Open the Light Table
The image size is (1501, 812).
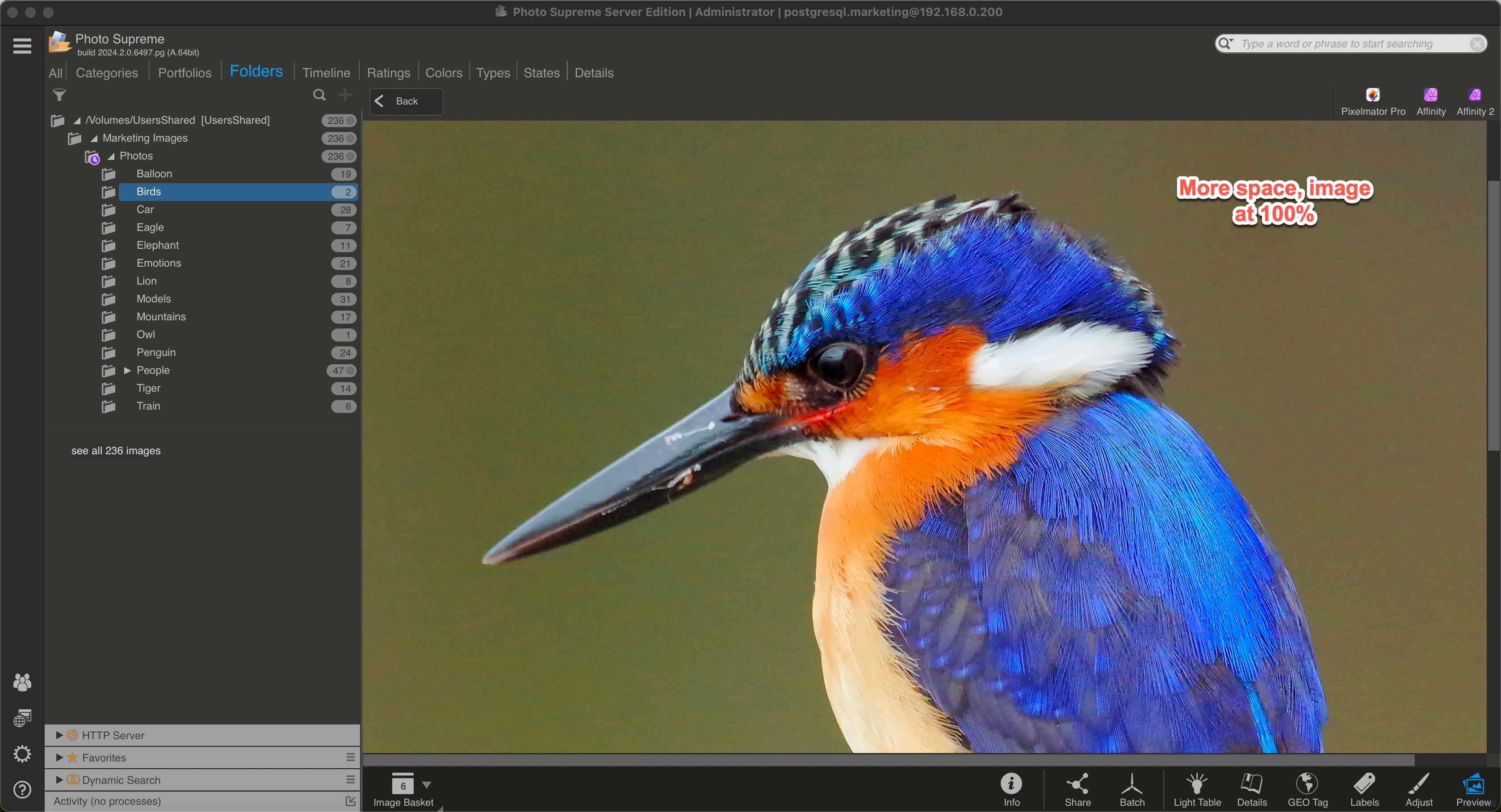[1197, 790]
